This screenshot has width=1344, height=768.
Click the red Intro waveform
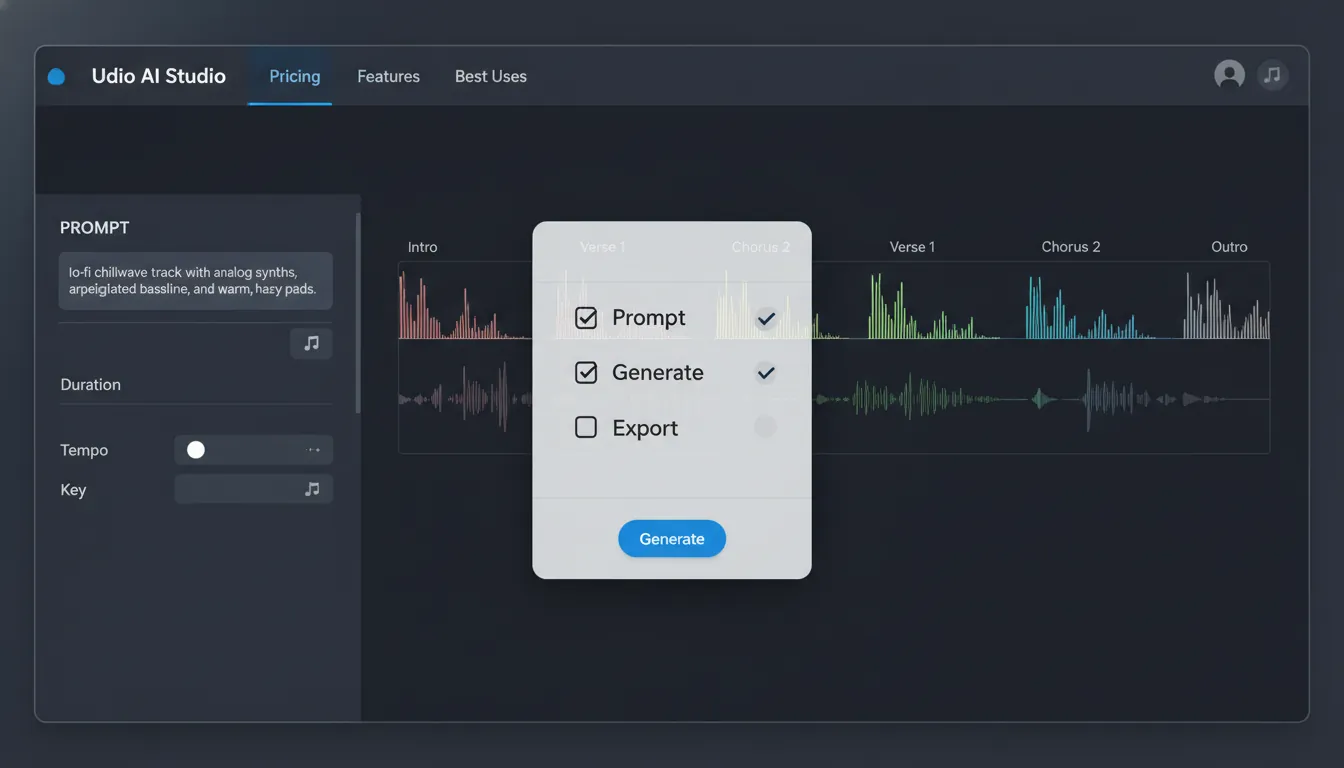pyautogui.click(x=463, y=307)
